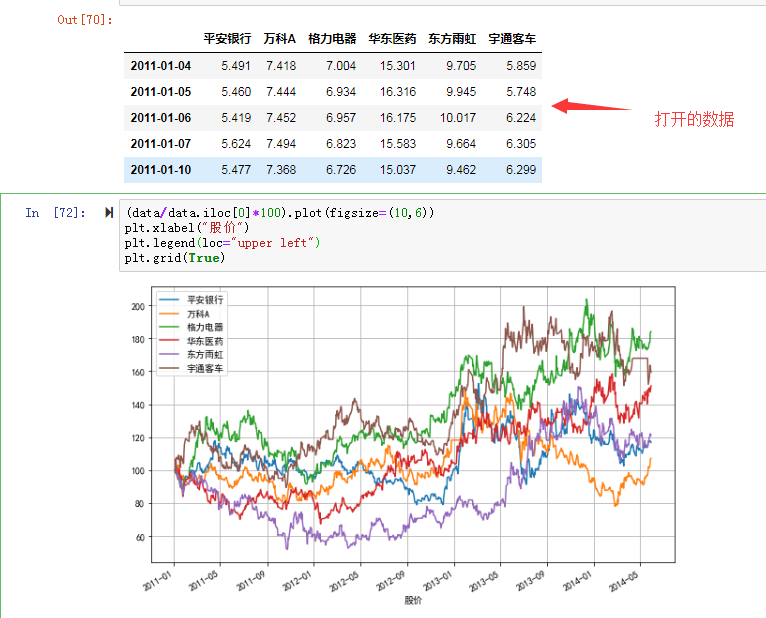
Task: Select the 万科A column header
Action: point(279,39)
